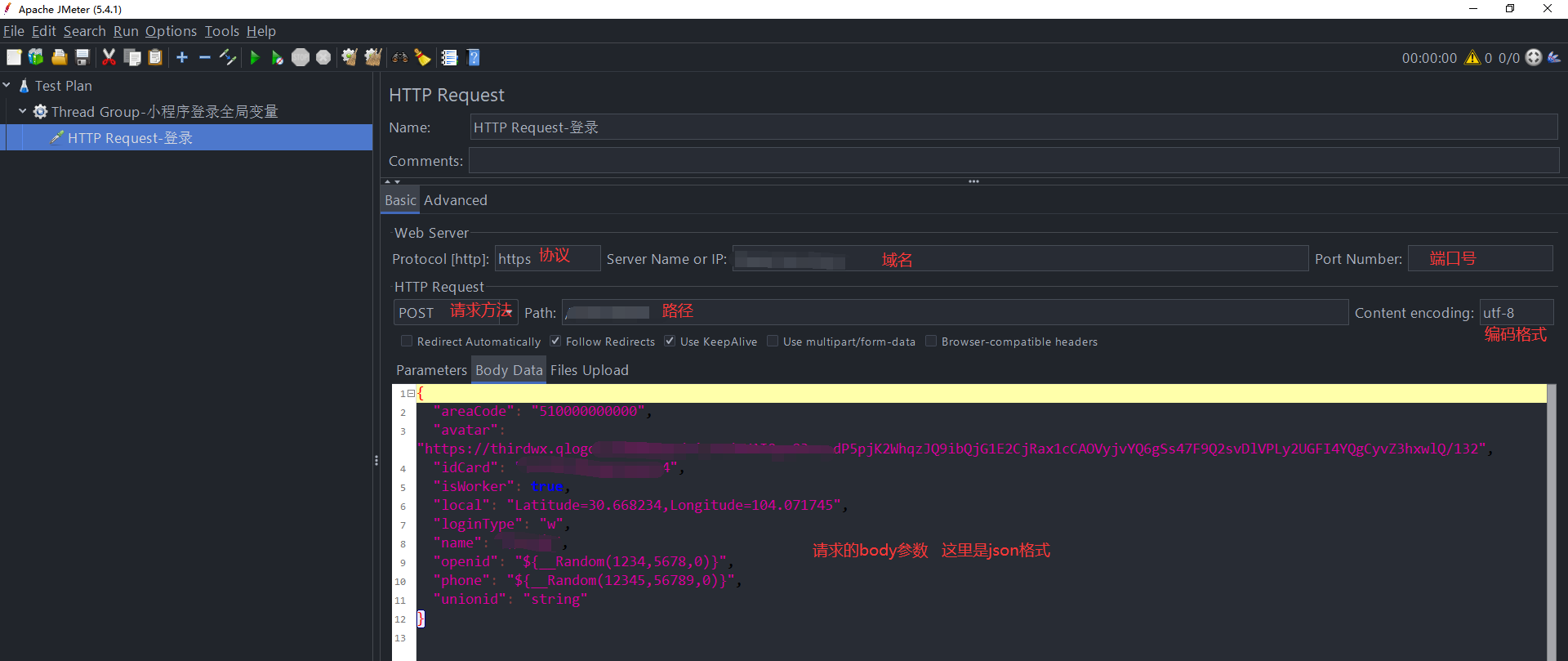Viewport: 1568px width, 661px height.
Task: Click the yellow warning log indicator
Action: tap(1472, 57)
